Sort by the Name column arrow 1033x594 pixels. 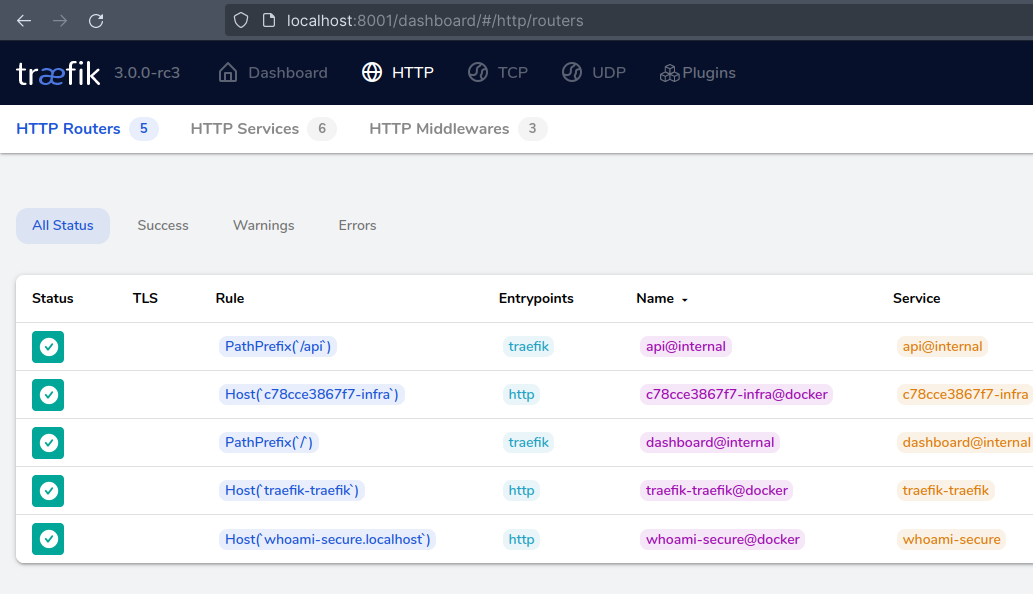[x=685, y=299]
